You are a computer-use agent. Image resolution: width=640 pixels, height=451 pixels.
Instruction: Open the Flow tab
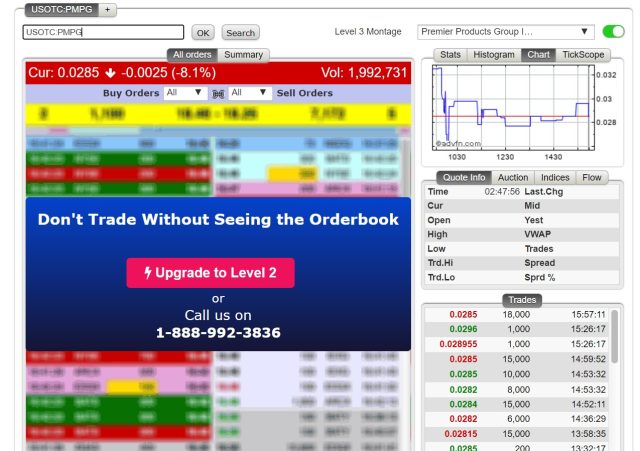[x=591, y=178]
